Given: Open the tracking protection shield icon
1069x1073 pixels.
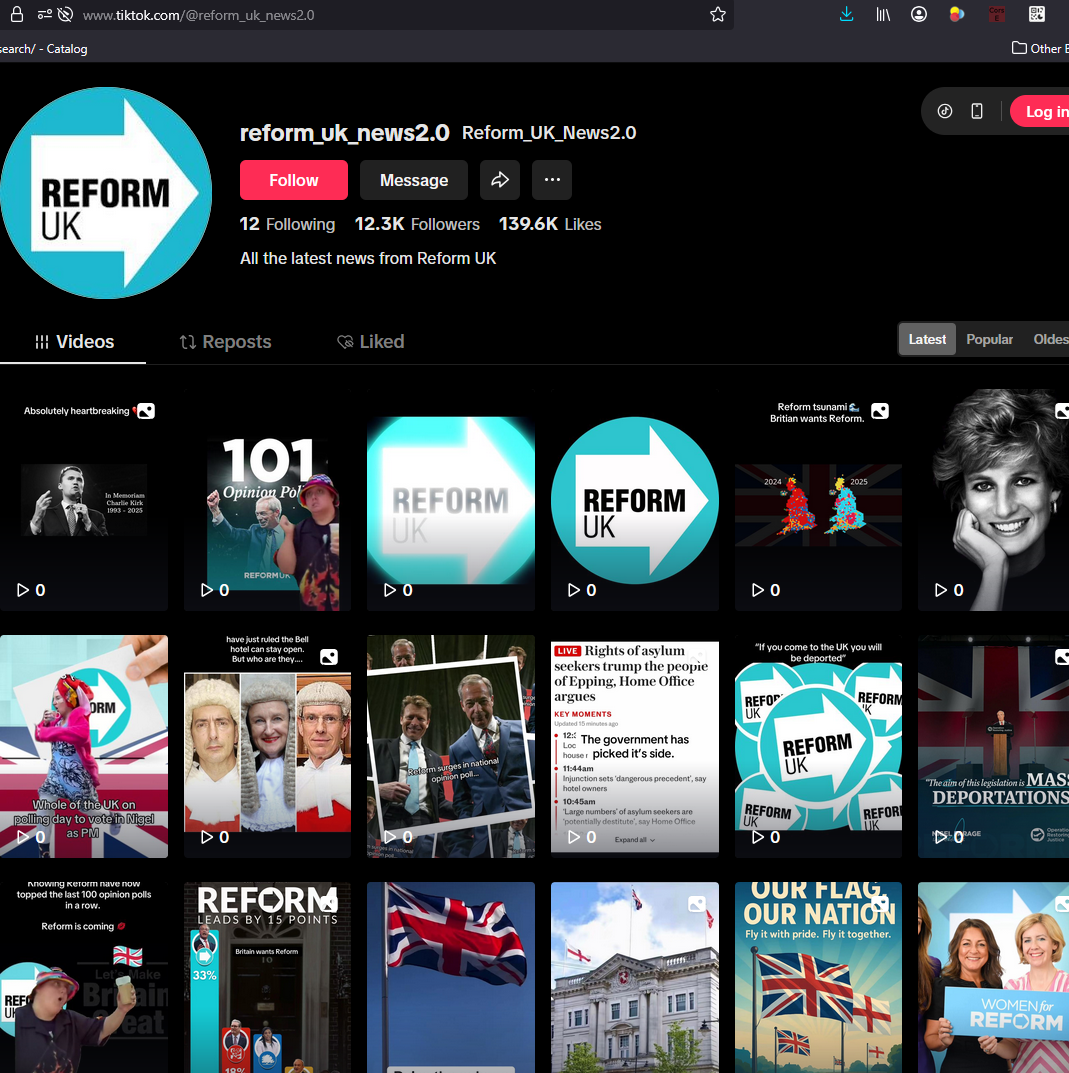Looking at the screenshot, I should click(x=65, y=14).
